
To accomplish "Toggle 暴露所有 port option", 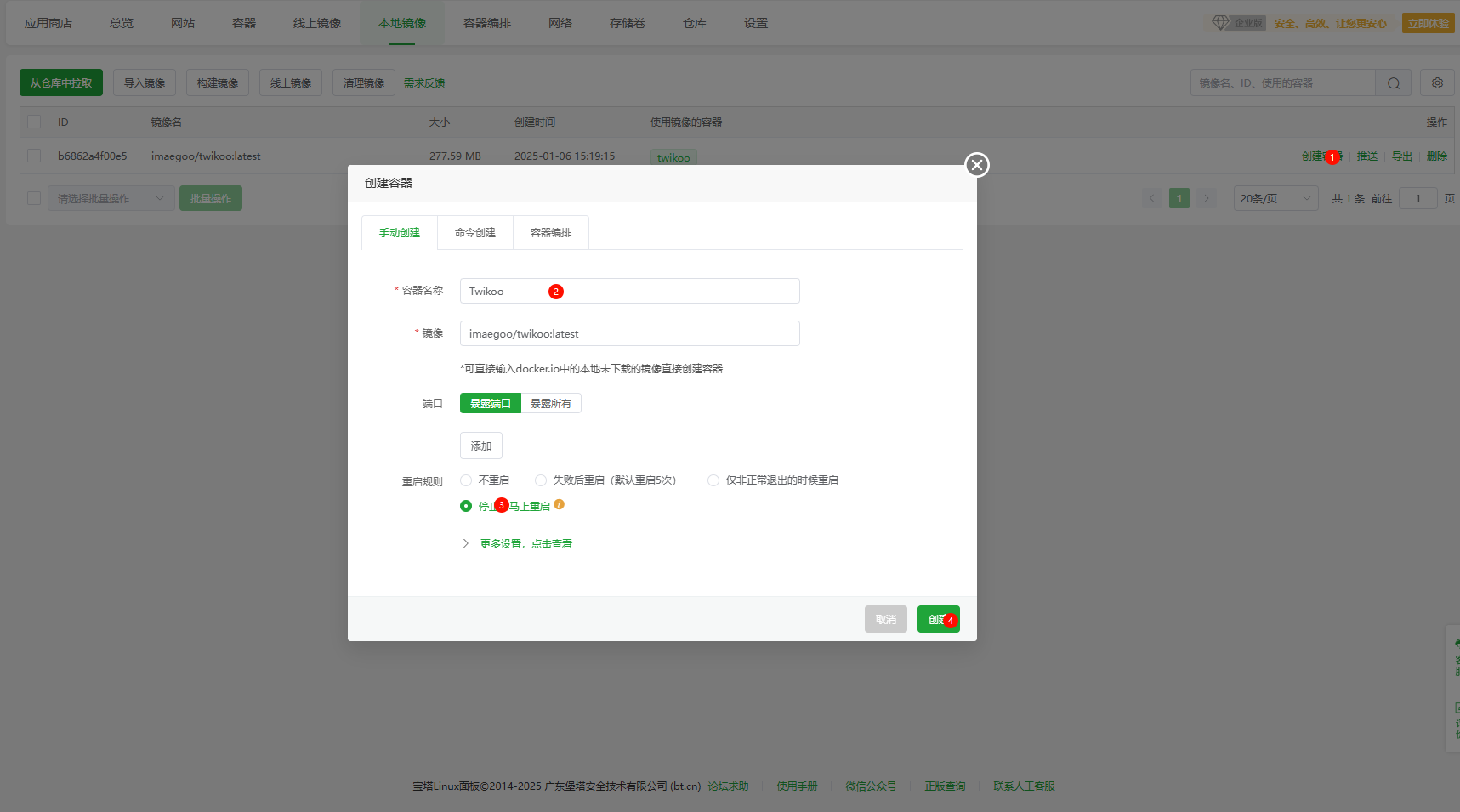I will click(550, 404).
